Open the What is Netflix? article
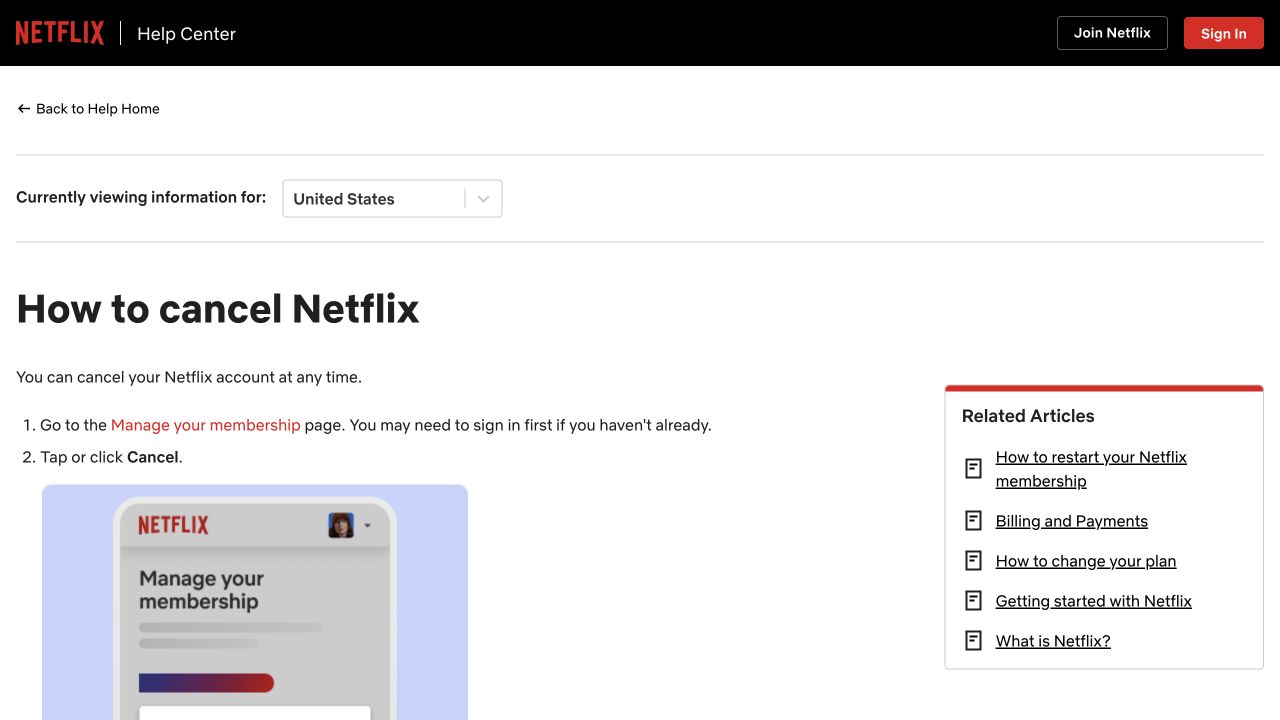 (1053, 641)
